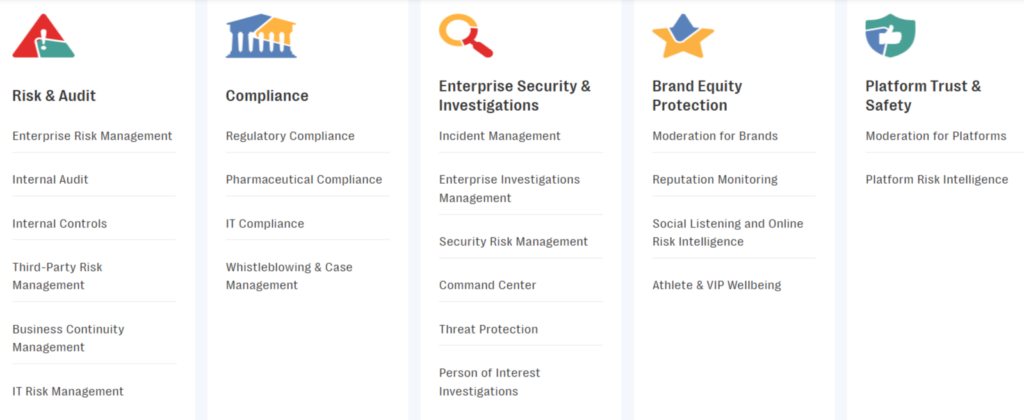Click the Enterprise Security magnifying glass icon
This screenshot has width=1024, height=420.
[x=465, y=36]
